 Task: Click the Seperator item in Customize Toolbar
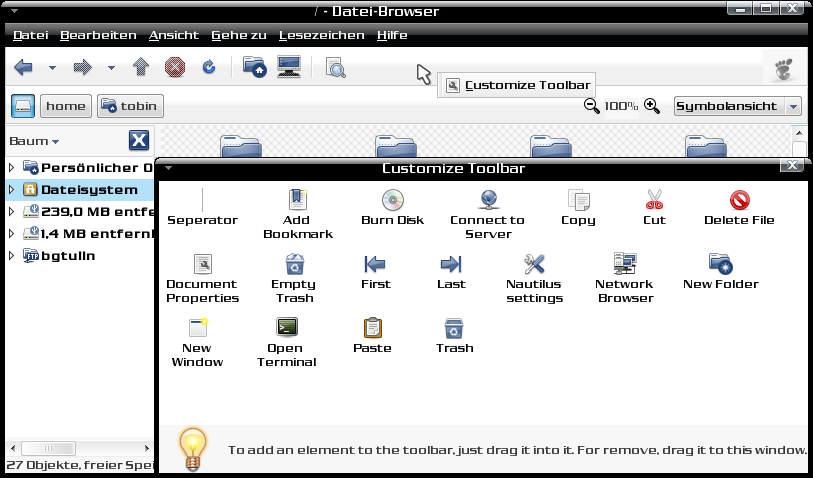coord(202,207)
